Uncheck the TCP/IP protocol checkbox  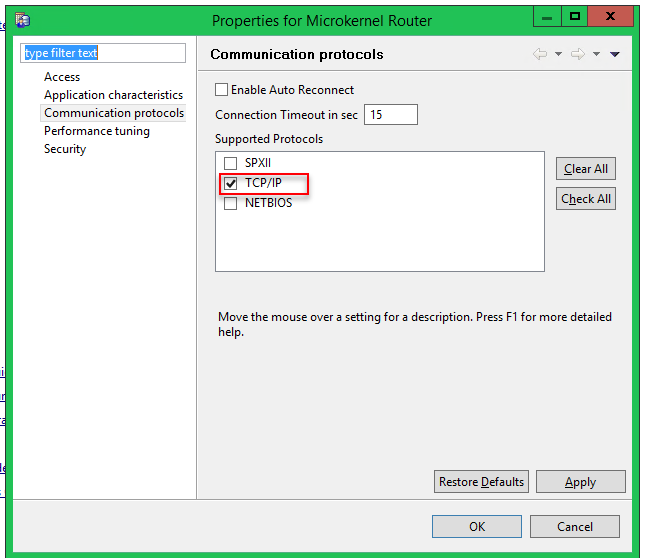coord(230,183)
